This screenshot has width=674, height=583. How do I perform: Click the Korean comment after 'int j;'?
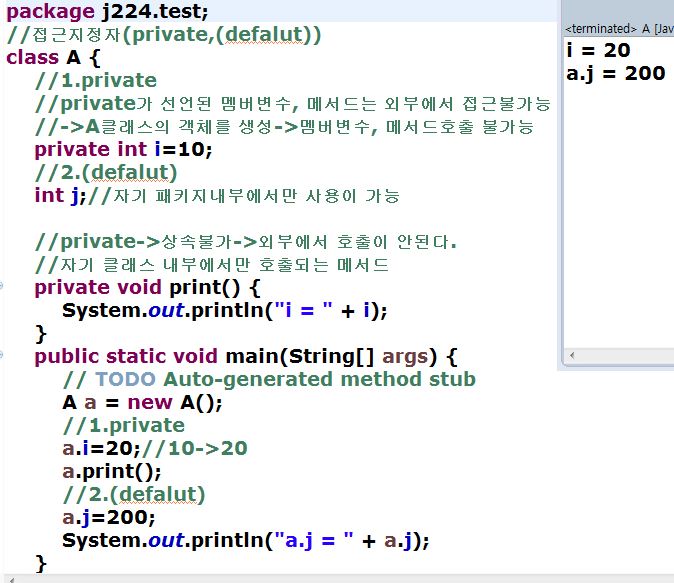click(x=244, y=196)
